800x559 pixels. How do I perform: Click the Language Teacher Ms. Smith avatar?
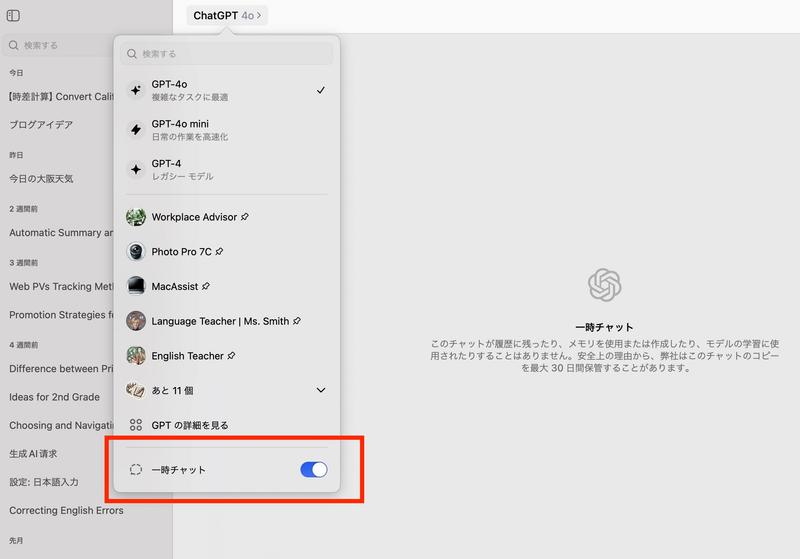tap(136, 321)
